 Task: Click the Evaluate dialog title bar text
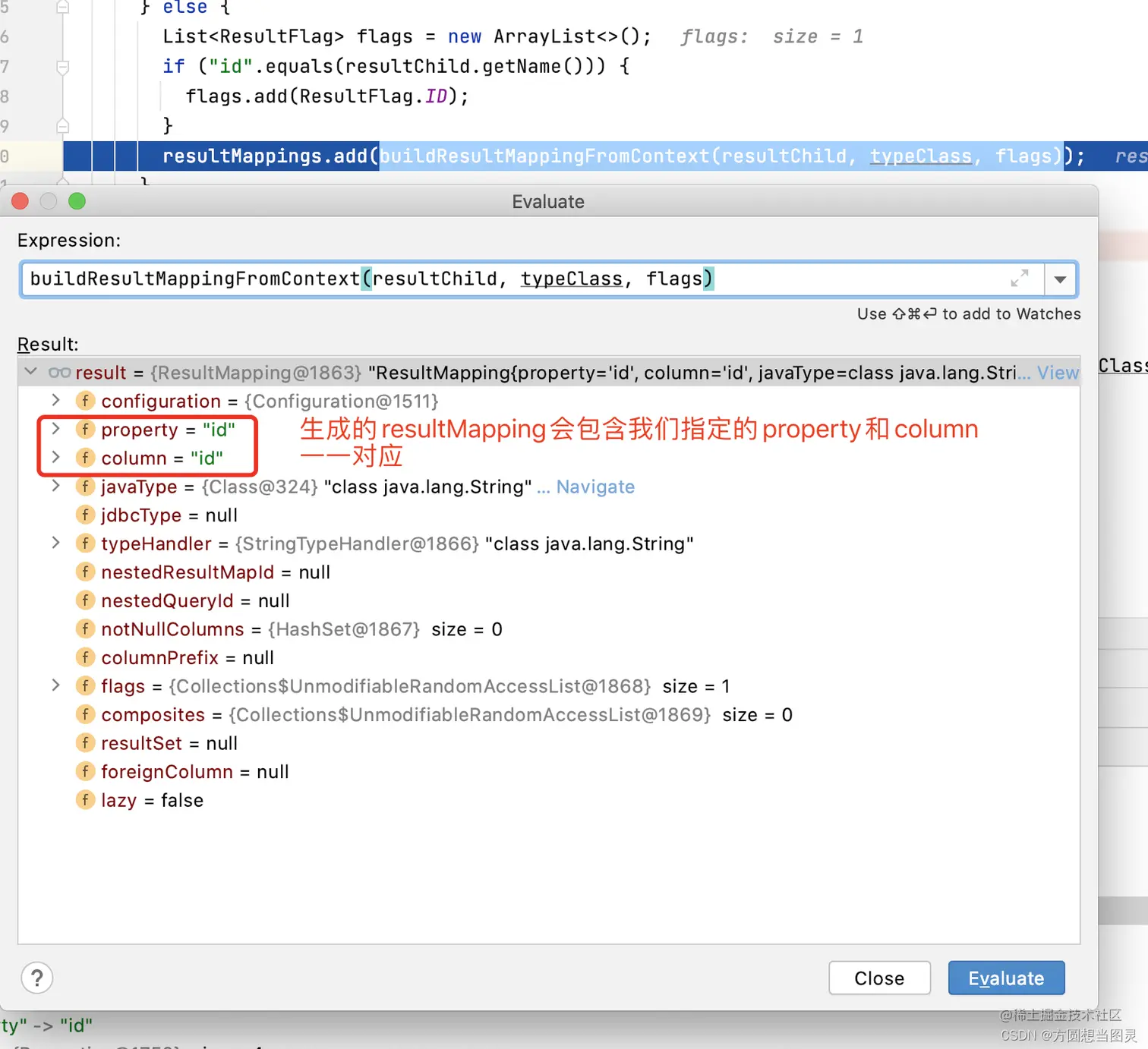click(548, 202)
